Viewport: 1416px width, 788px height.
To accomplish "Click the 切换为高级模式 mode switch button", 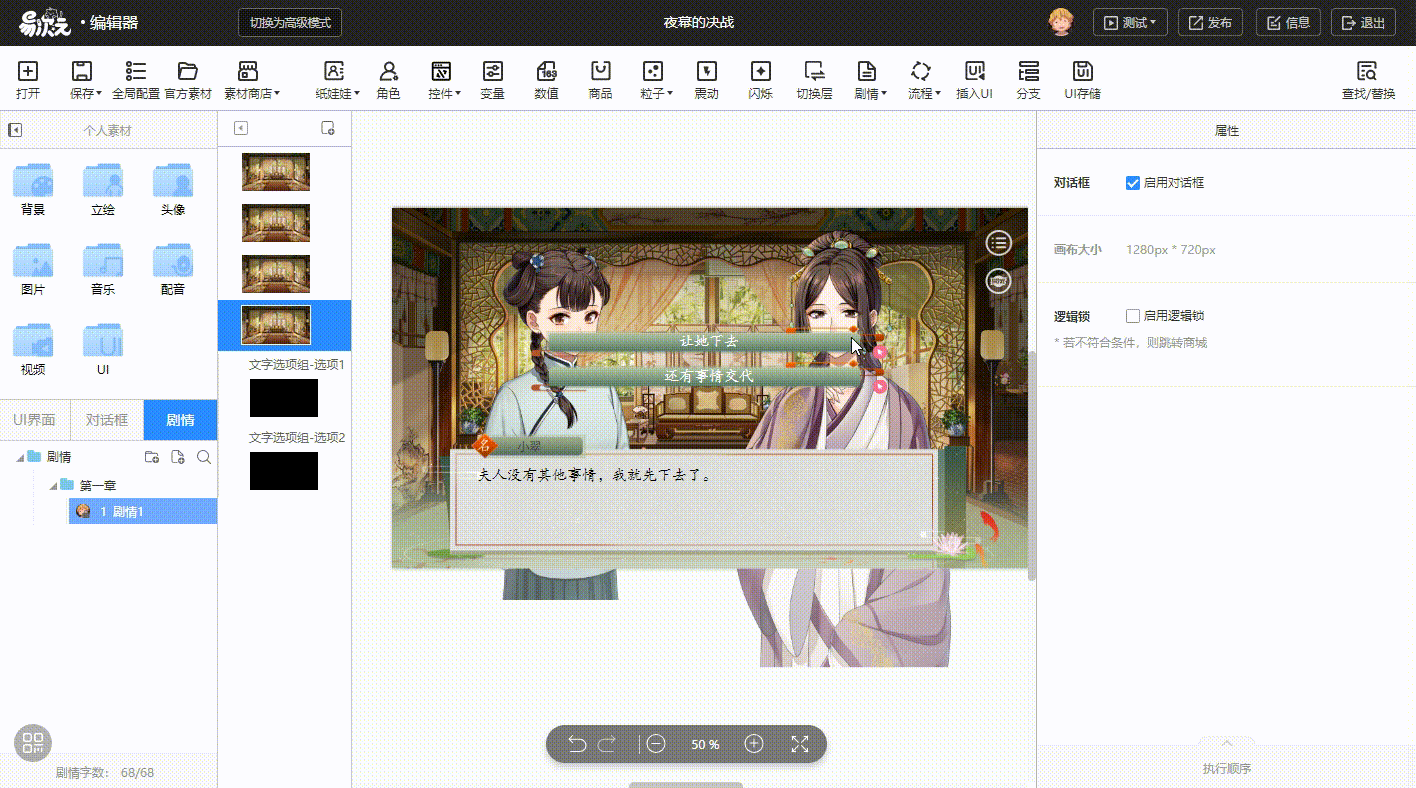I will (291, 21).
